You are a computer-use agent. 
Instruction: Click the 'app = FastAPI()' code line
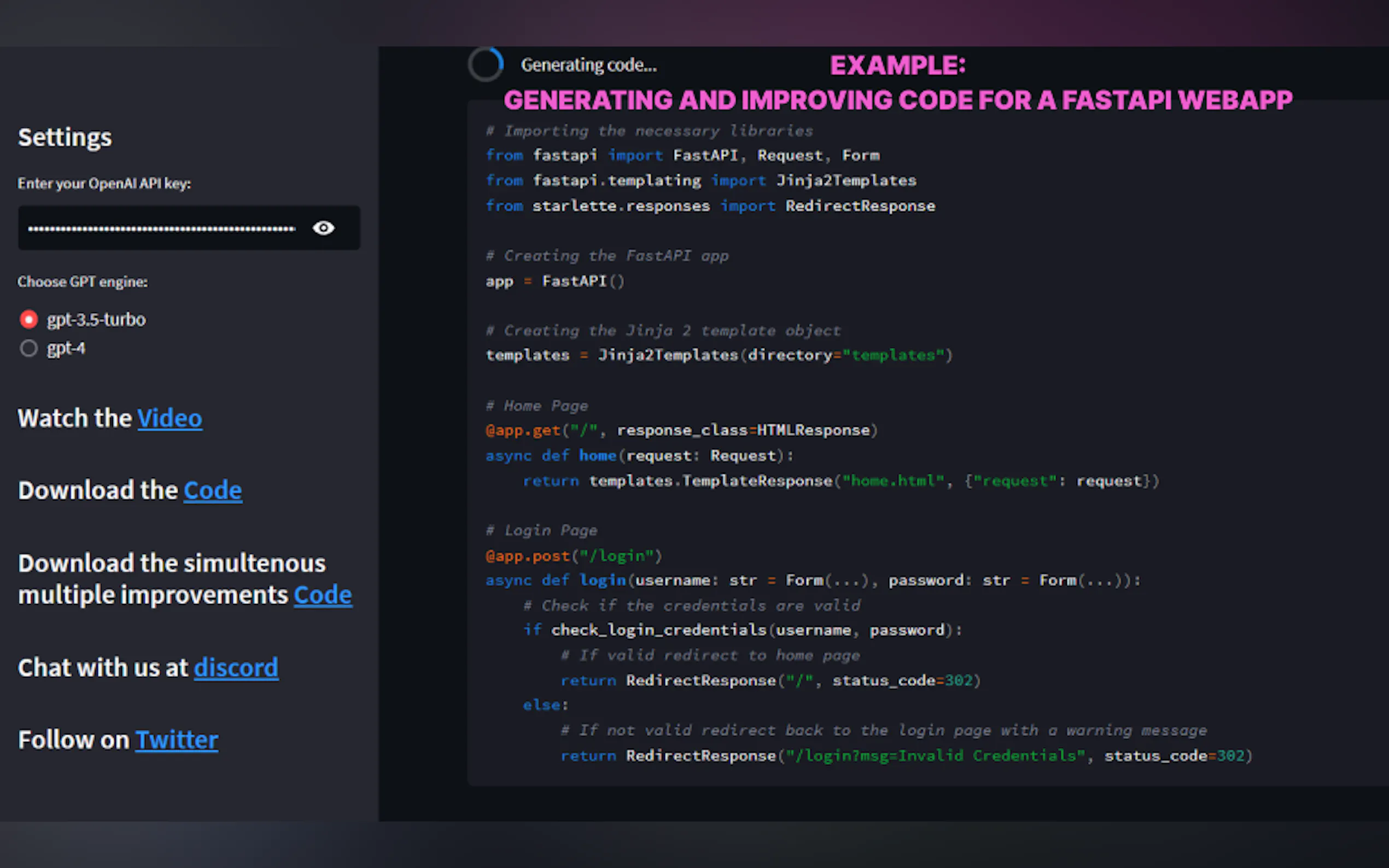[555, 281]
